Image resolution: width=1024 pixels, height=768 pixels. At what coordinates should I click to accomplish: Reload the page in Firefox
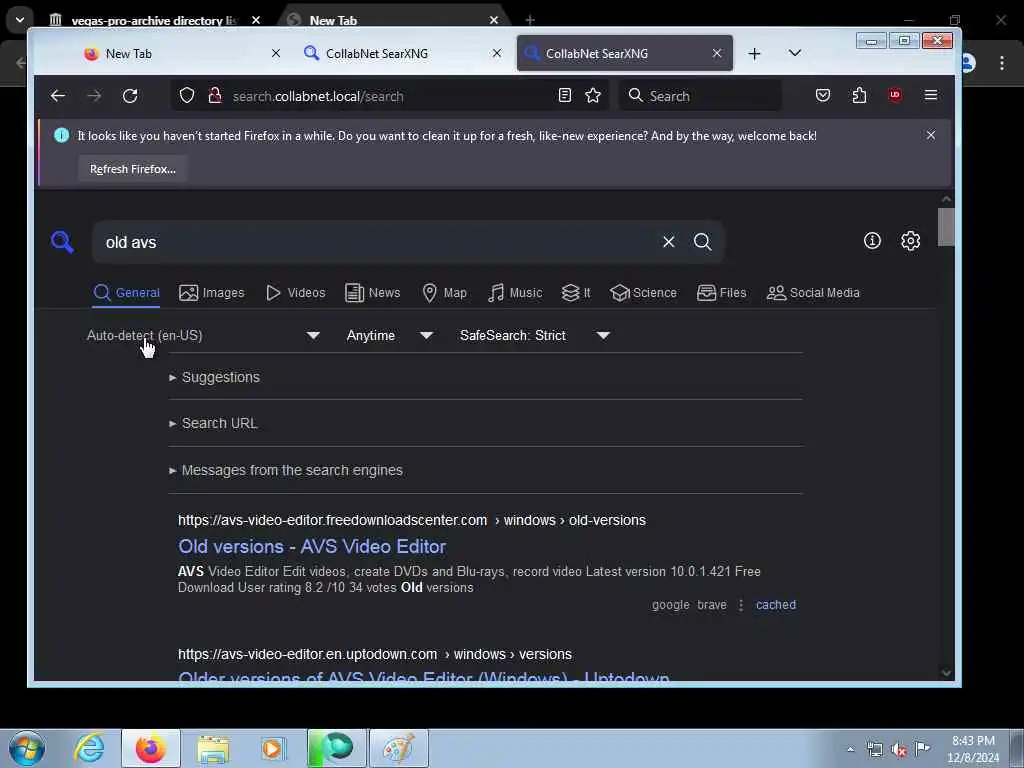tap(130, 96)
